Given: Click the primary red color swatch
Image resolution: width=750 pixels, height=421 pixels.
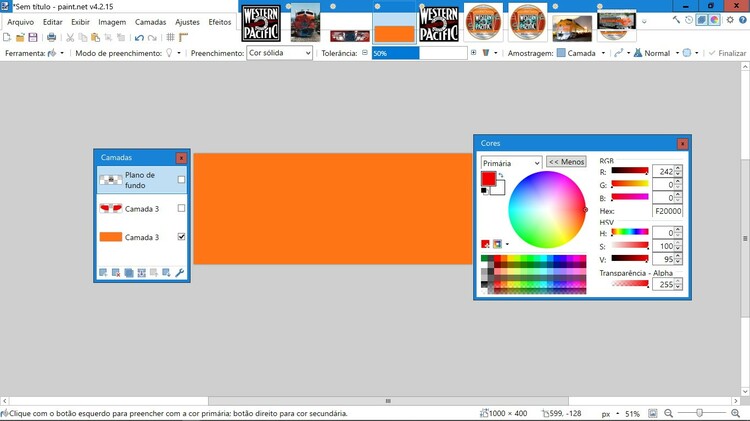Looking at the screenshot, I should pyautogui.click(x=488, y=179).
